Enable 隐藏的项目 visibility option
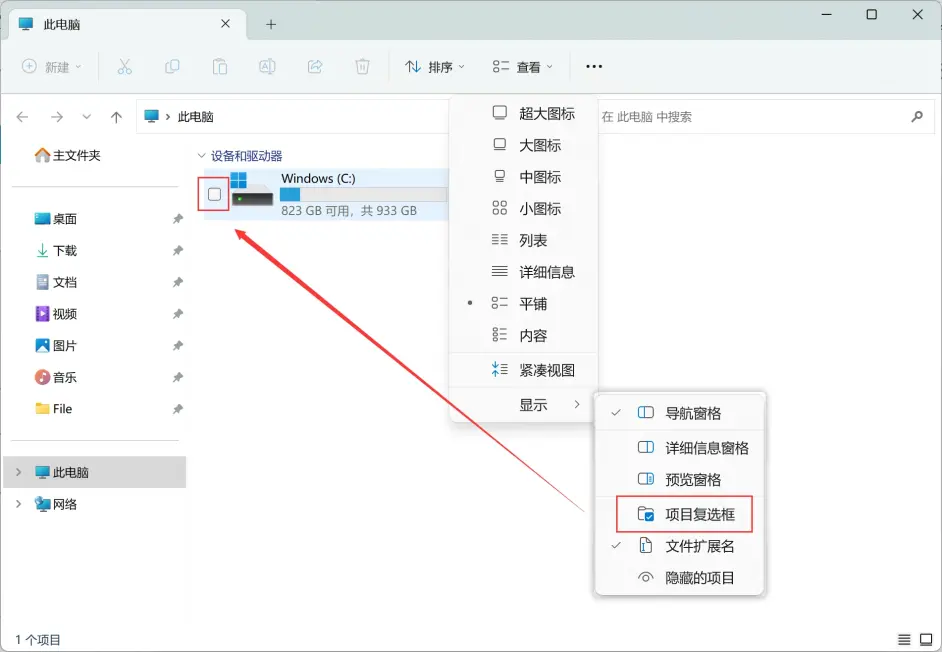Image resolution: width=942 pixels, height=652 pixels. tap(699, 578)
